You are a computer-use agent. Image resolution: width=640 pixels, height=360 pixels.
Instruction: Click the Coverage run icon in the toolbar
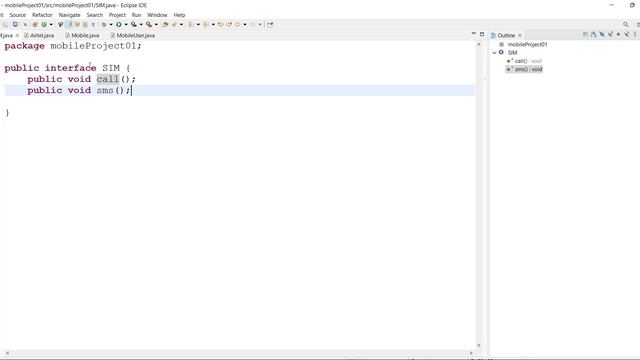pyautogui.click(x=133, y=24)
